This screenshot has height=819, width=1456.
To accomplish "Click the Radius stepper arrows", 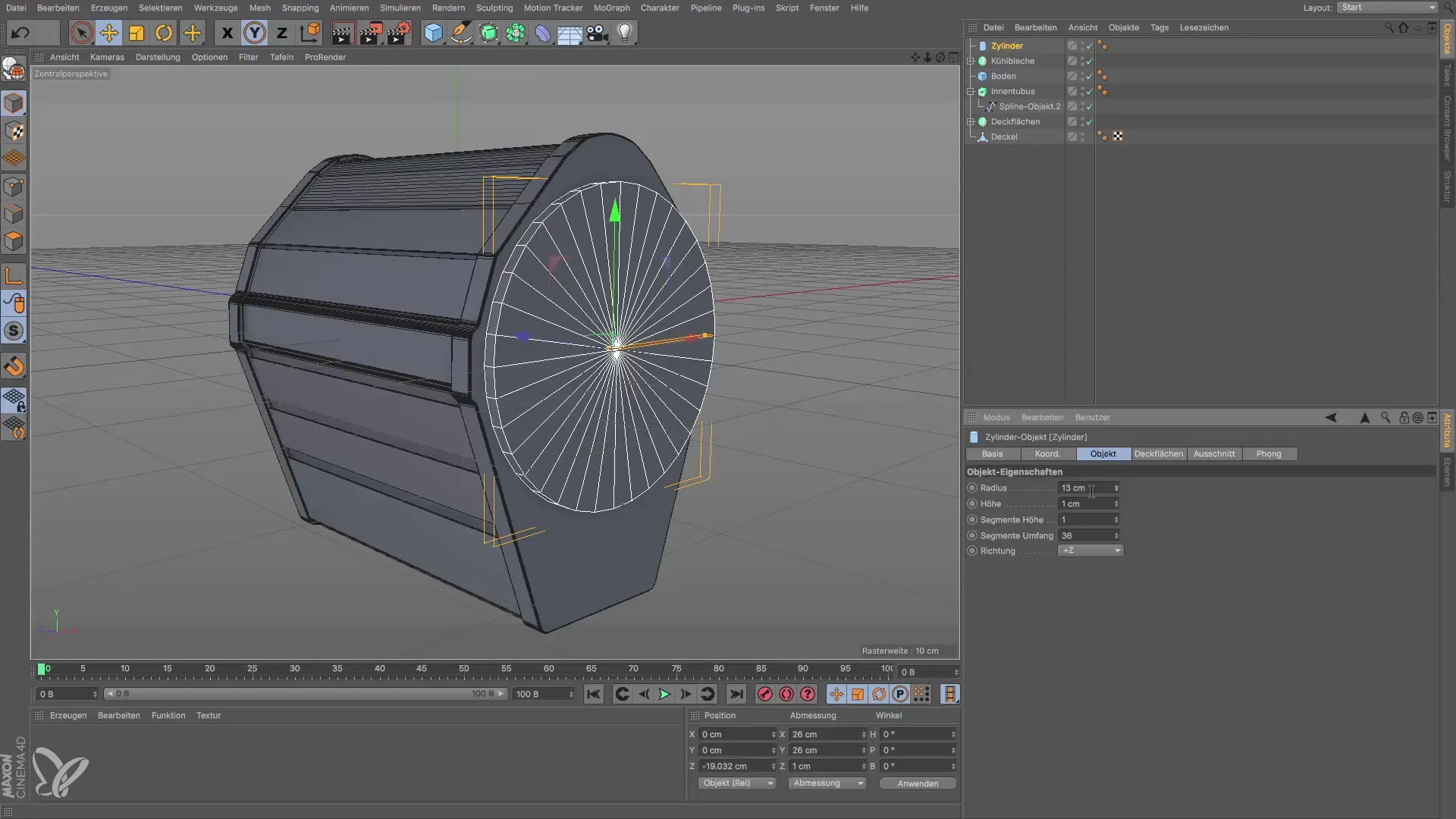I will point(1116,488).
